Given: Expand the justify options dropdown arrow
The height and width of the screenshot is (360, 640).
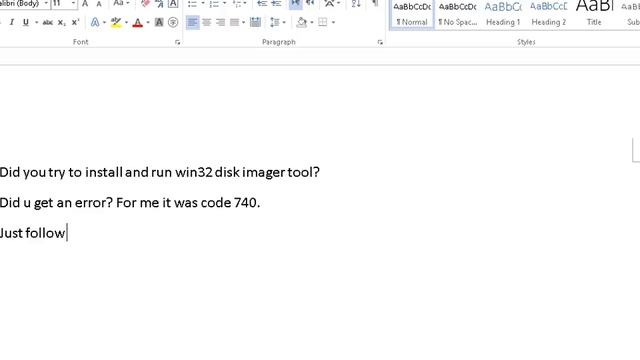Looking at the screenshot, I should click(243, 22).
